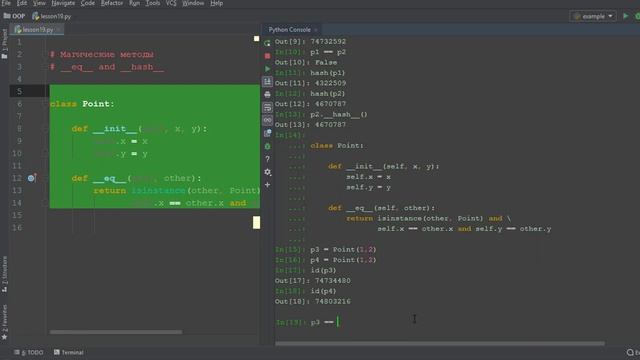Screen dimensions: 640x360
Task: Open the Structure tool window
Action: (x=4, y=273)
